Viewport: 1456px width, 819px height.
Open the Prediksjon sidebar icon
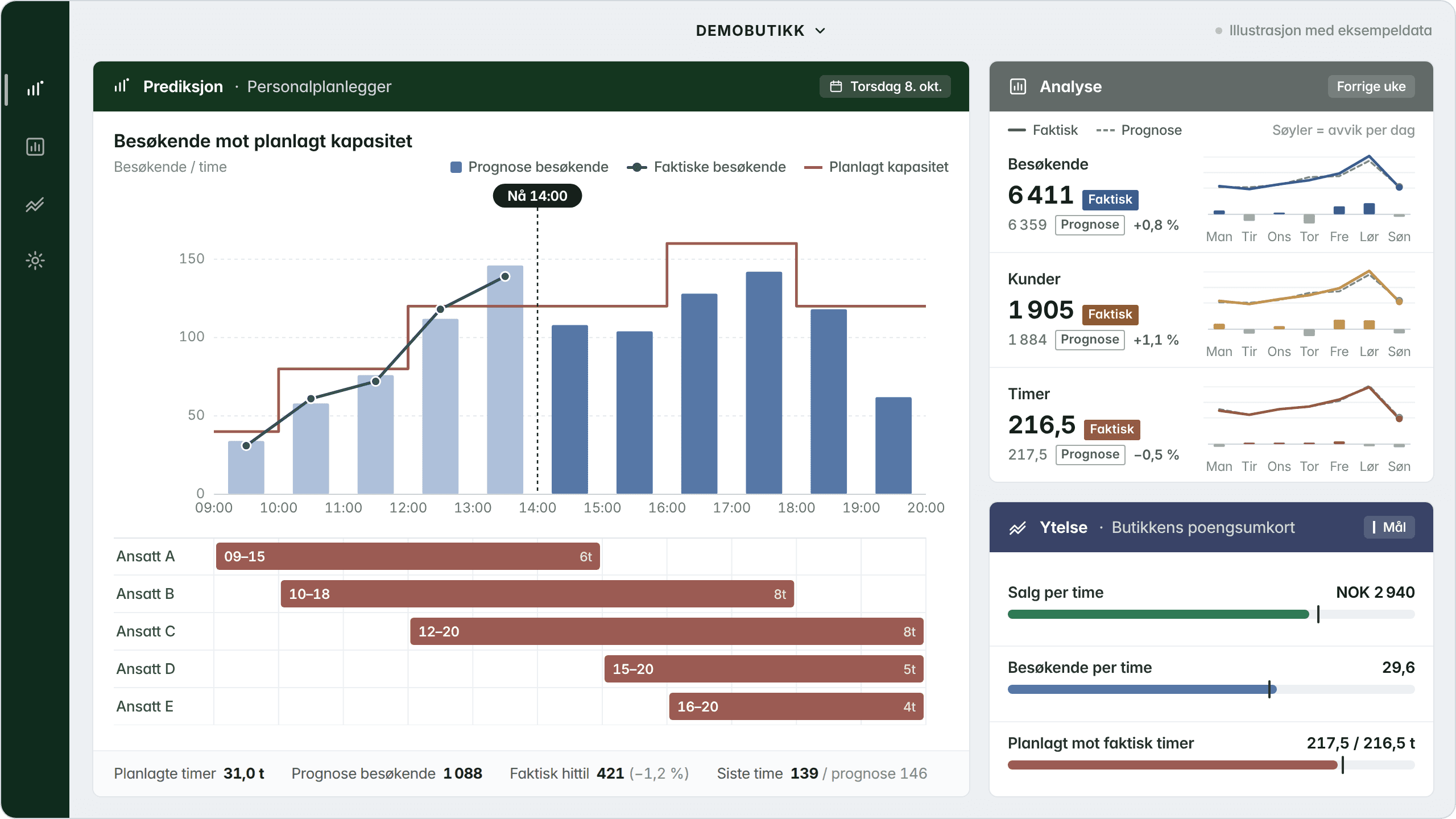point(35,89)
